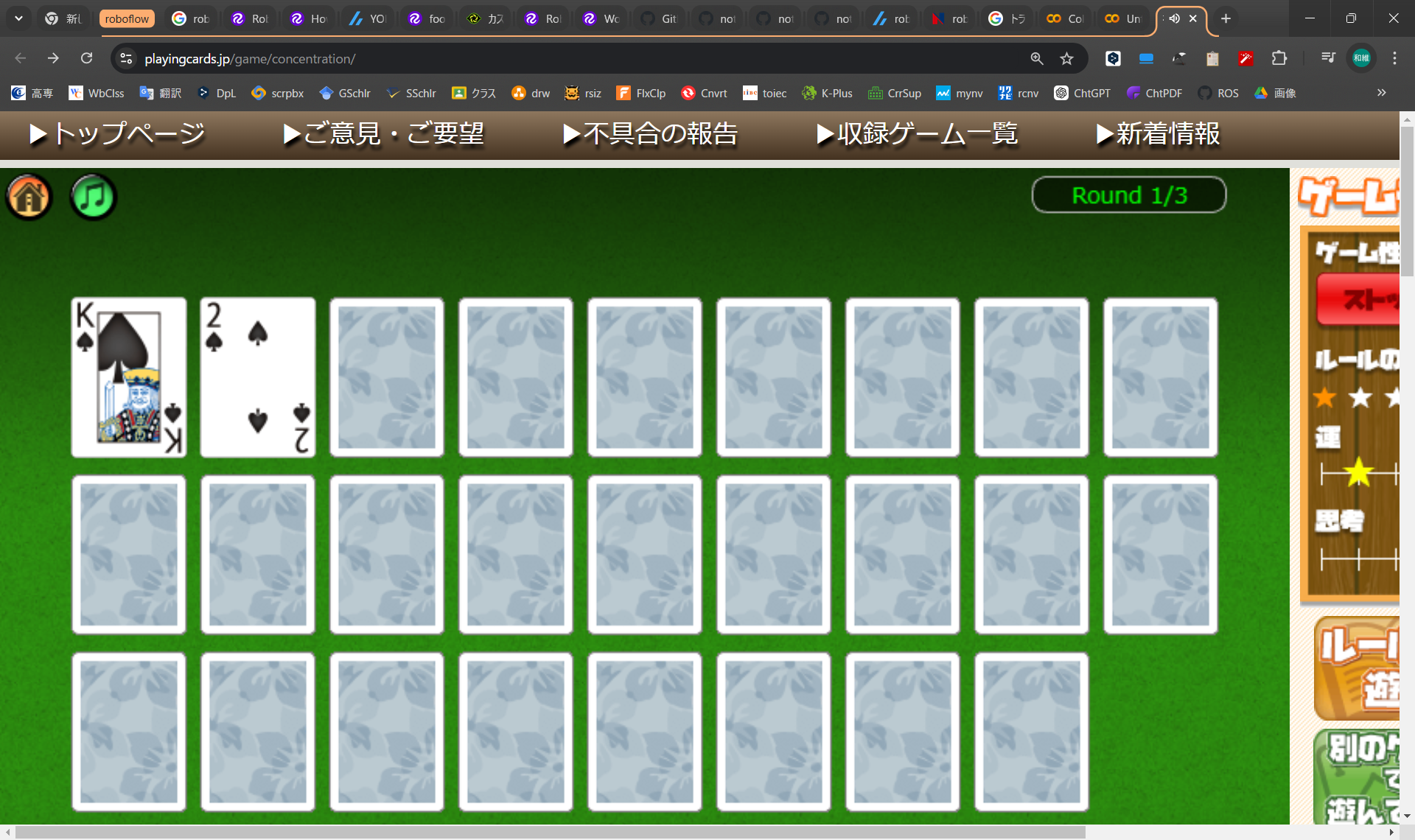Click the address bar URL

(x=250, y=58)
